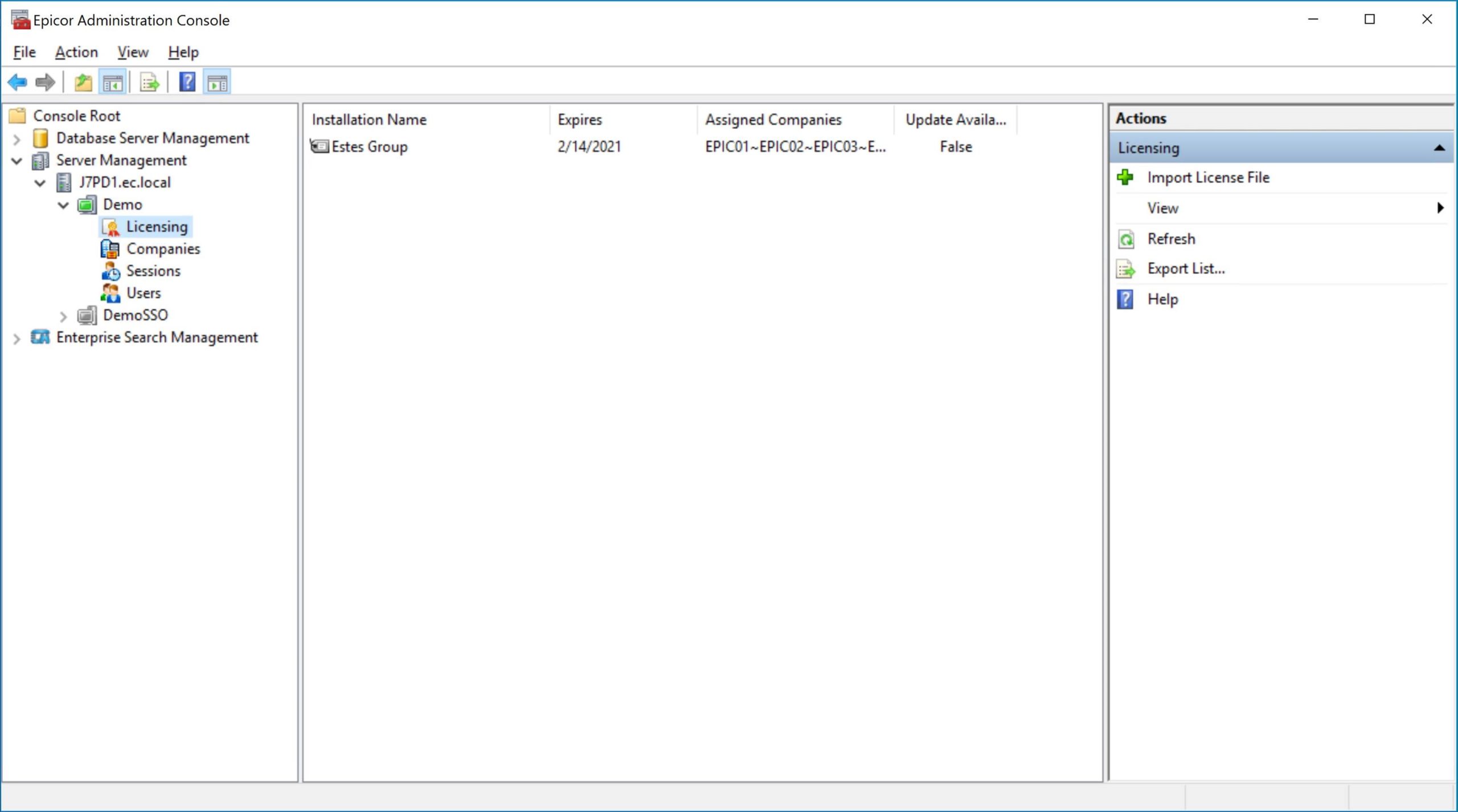
Task: Click Export List... action label
Action: pyautogui.click(x=1186, y=269)
